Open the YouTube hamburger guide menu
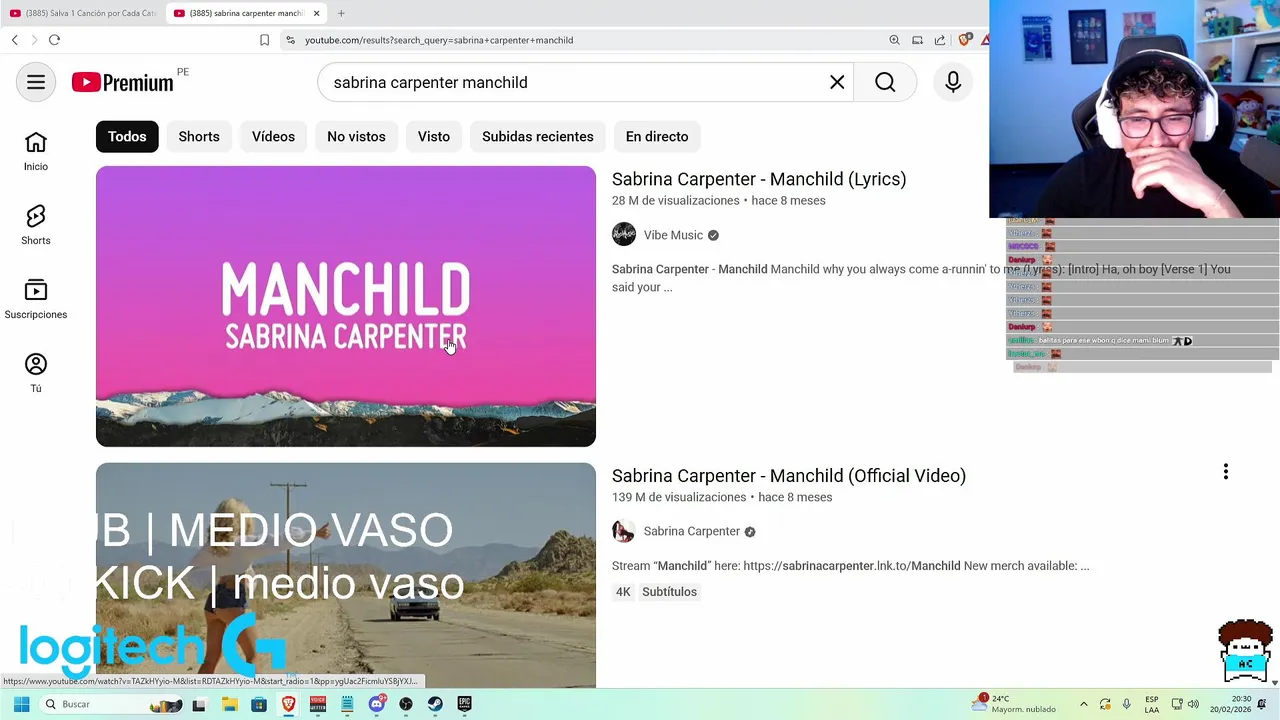Viewport: 1280px width, 720px height. click(36, 82)
